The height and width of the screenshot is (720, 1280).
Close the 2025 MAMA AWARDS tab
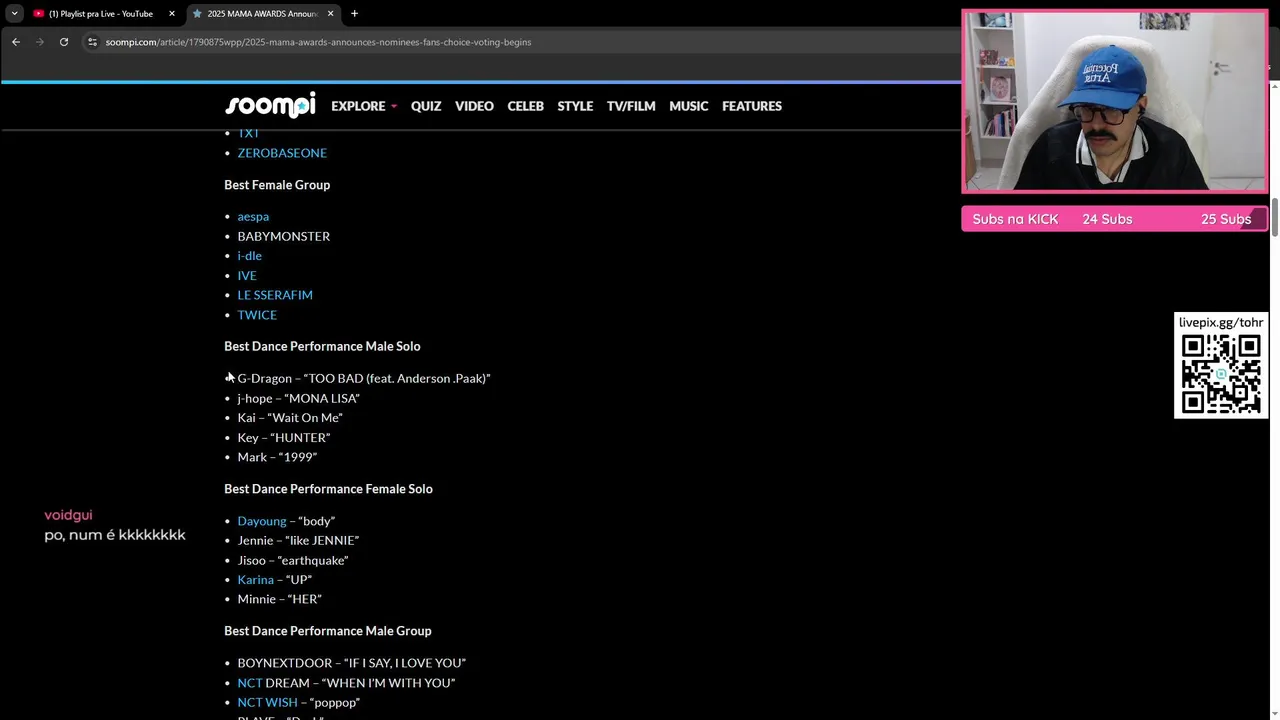331,13
